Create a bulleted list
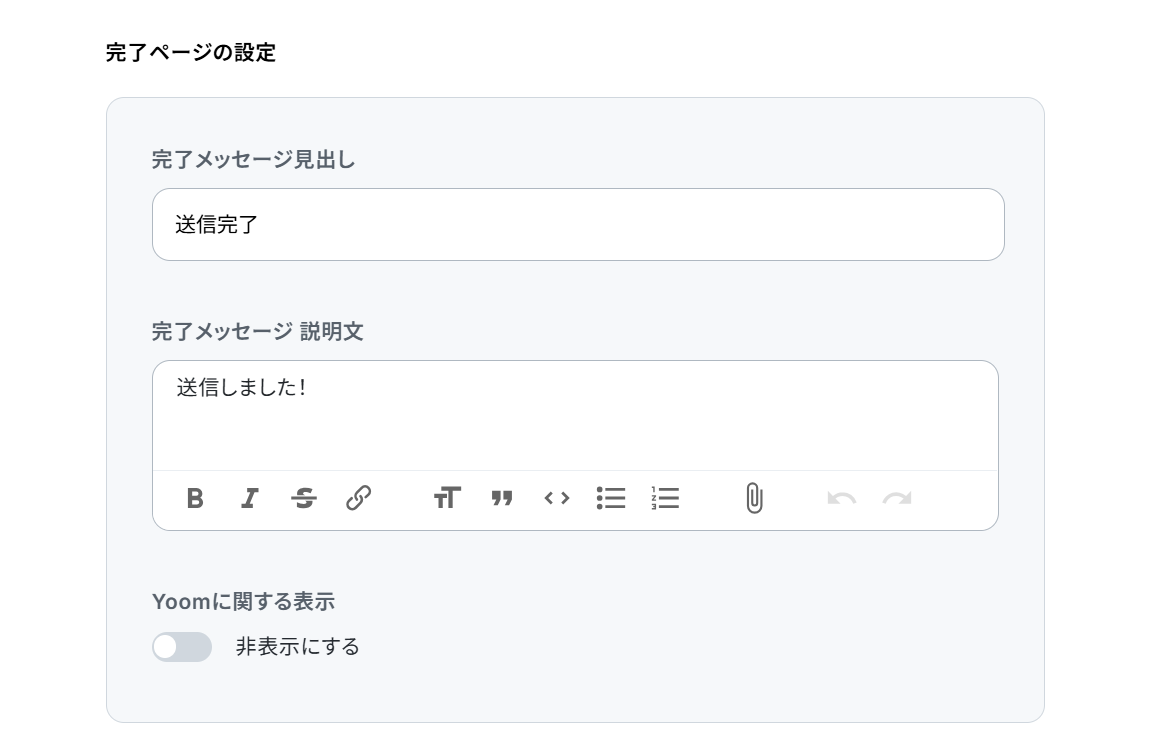Screen dimensions: 1162x738 [x=611, y=498]
